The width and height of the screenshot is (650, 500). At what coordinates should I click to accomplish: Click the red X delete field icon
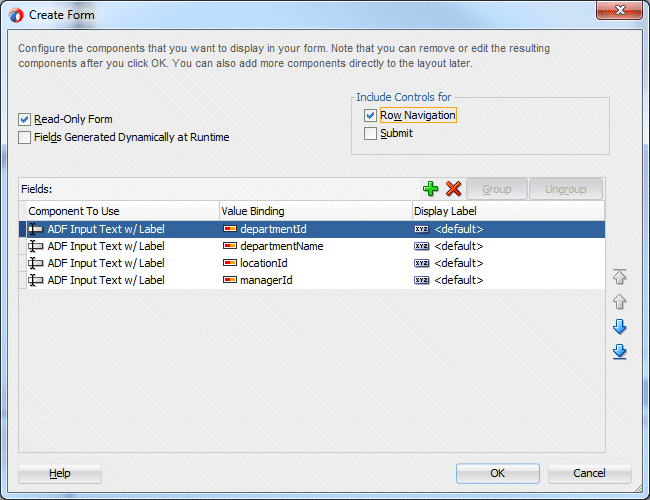point(453,189)
